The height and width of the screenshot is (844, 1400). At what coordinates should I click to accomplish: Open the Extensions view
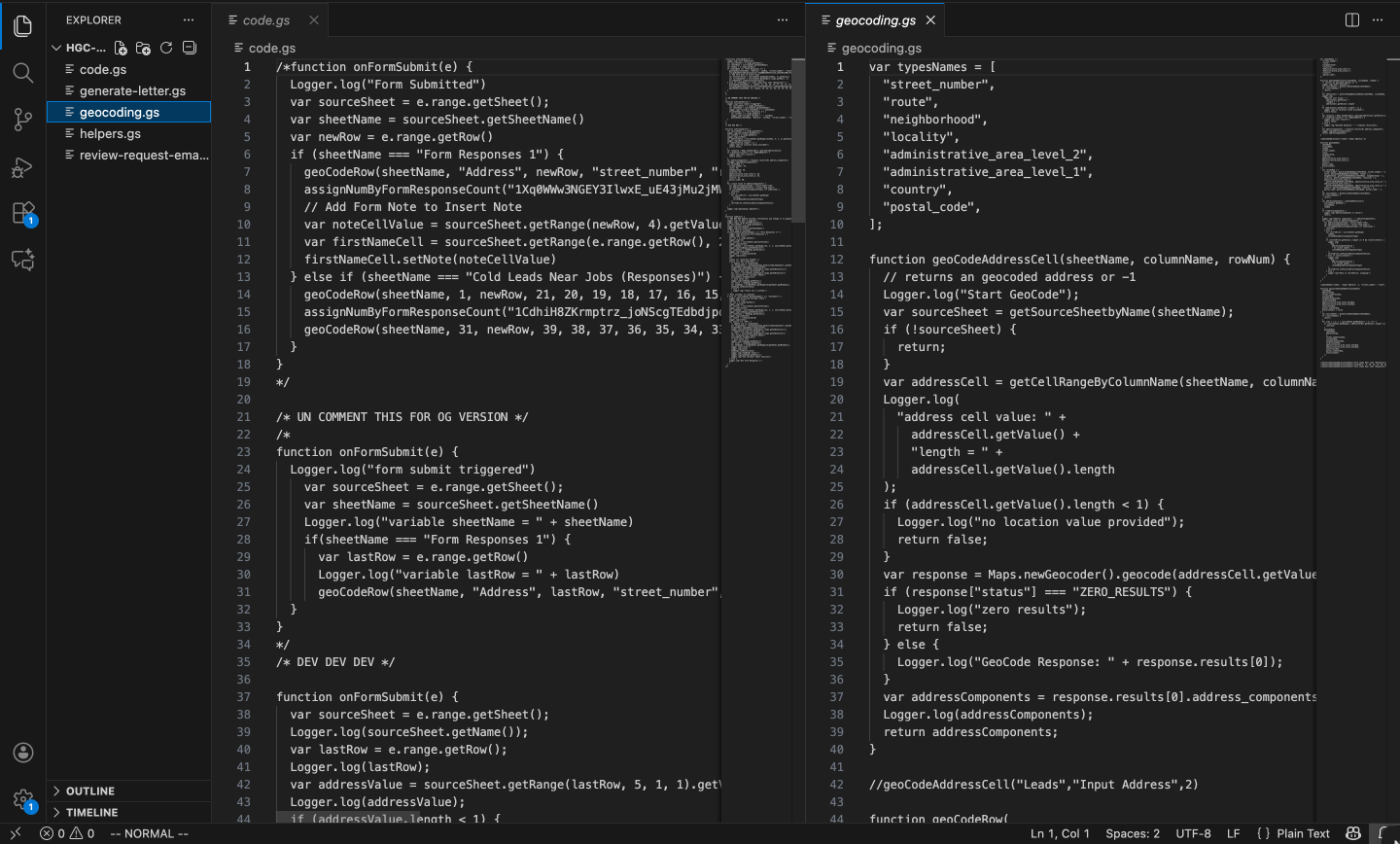pos(23,212)
